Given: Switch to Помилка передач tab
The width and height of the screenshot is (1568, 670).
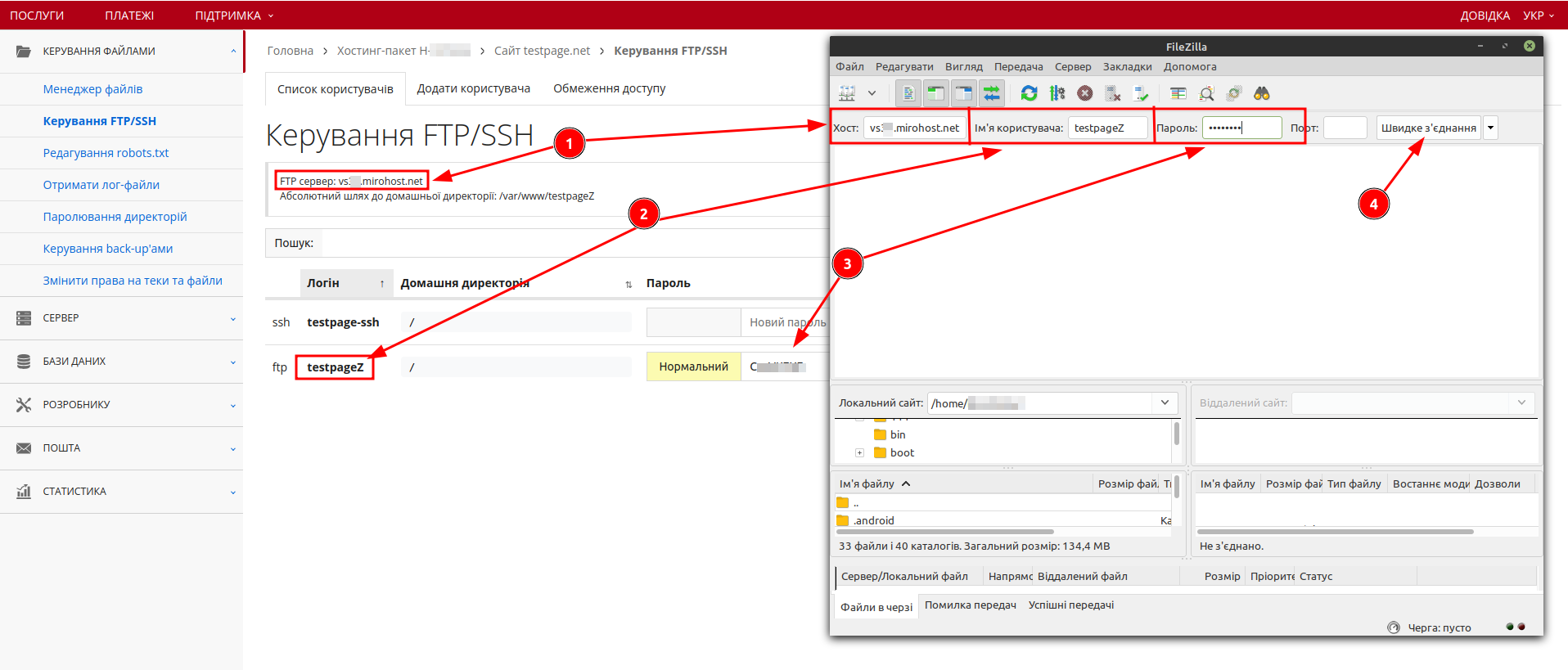Looking at the screenshot, I should [x=971, y=605].
